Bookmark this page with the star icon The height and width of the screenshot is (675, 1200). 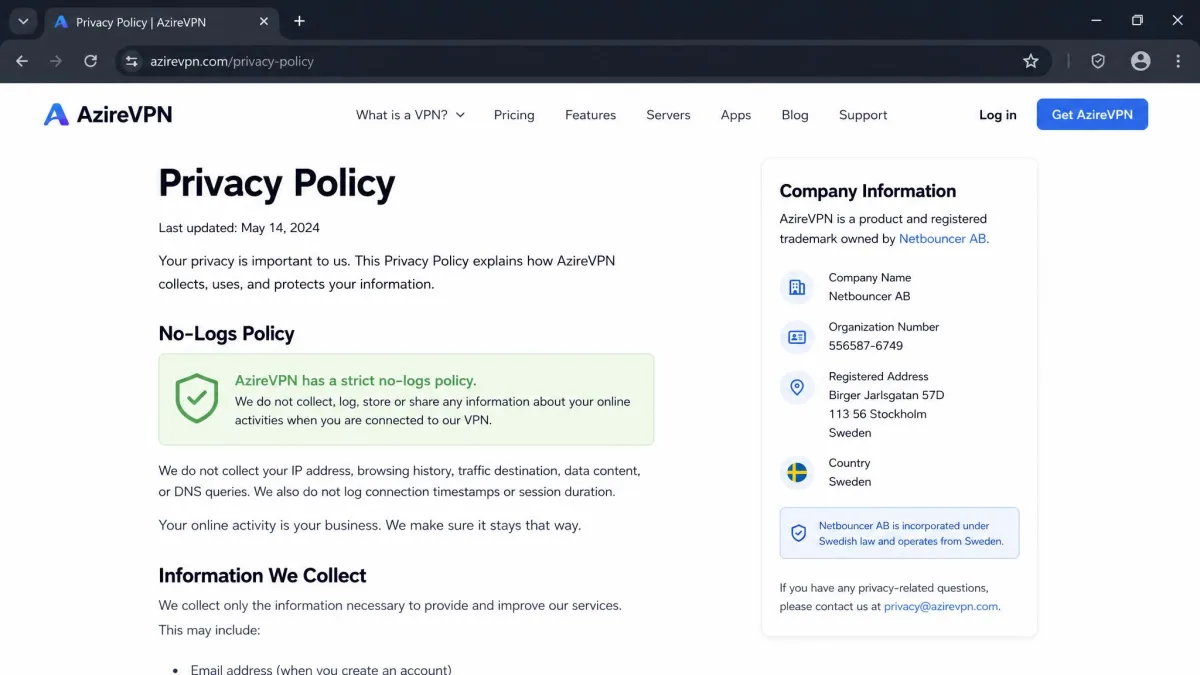point(1031,61)
